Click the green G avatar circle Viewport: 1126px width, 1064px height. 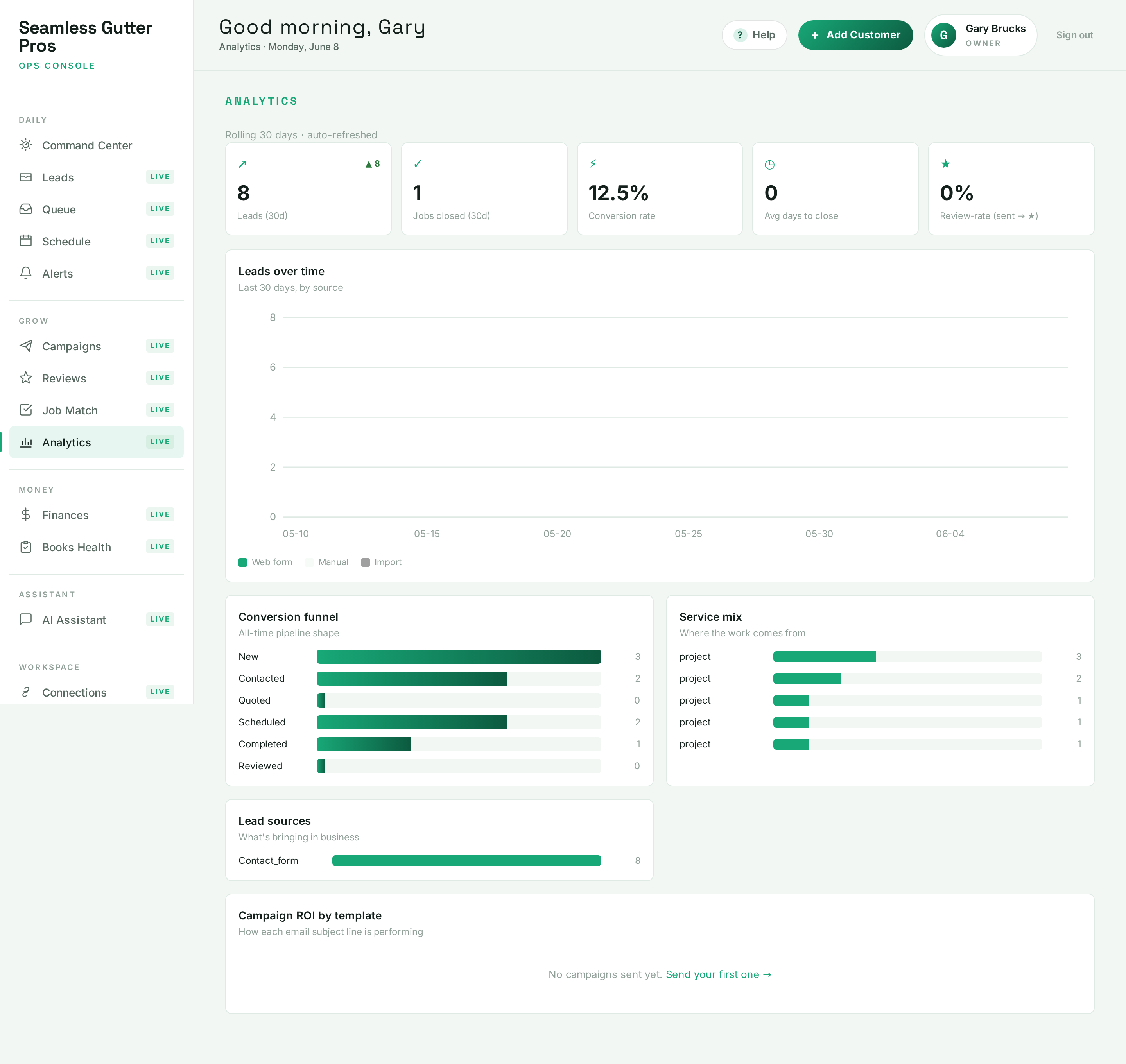click(944, 35)
